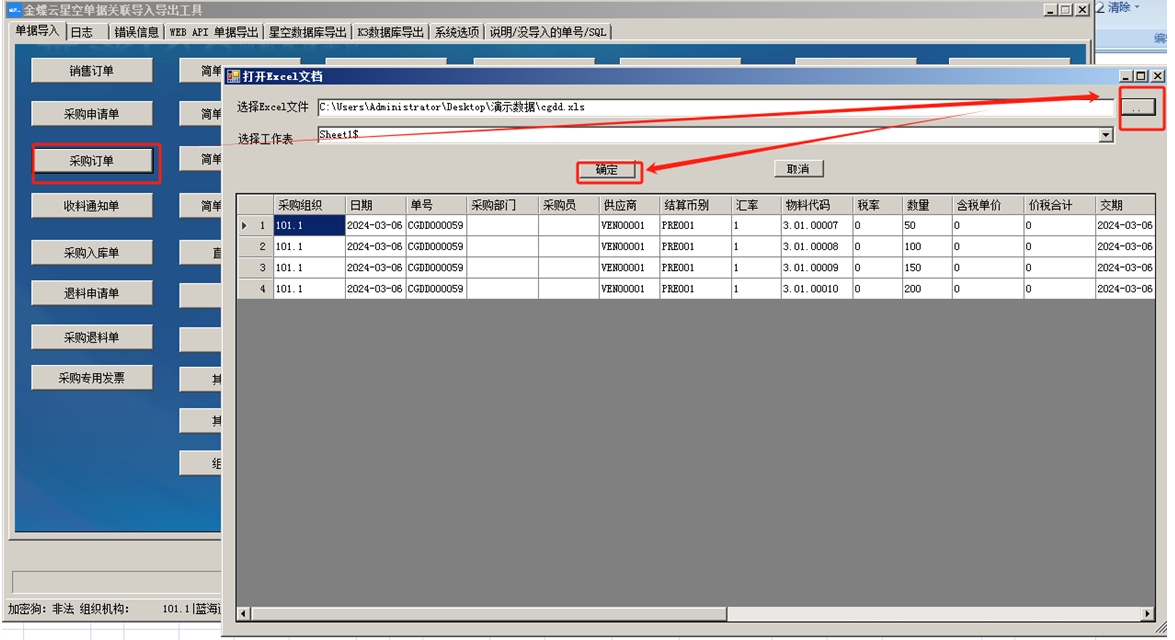Minimize the 打开Excel文档 dialog
The width and height of the screenshot is (1175, 640).
point(1126,76)
